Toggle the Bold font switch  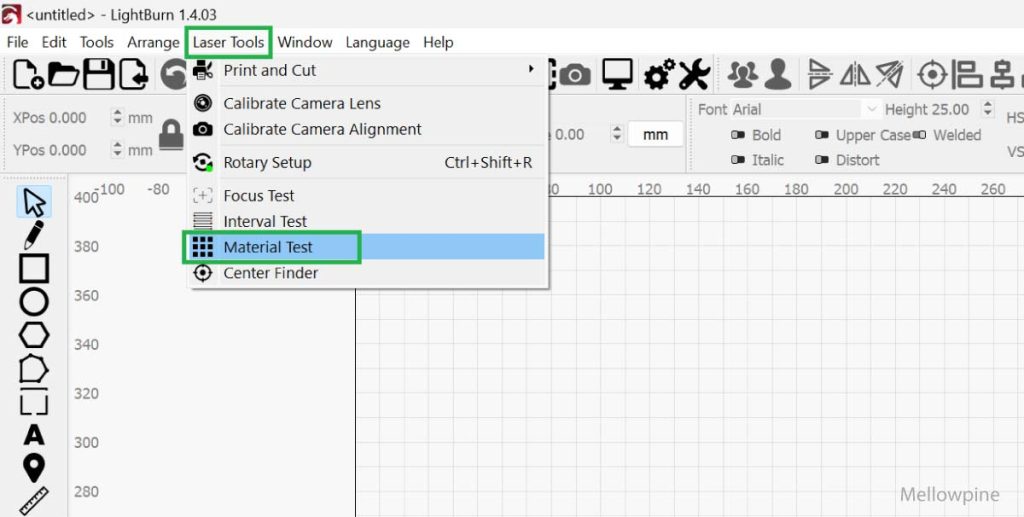click(738, 135)
